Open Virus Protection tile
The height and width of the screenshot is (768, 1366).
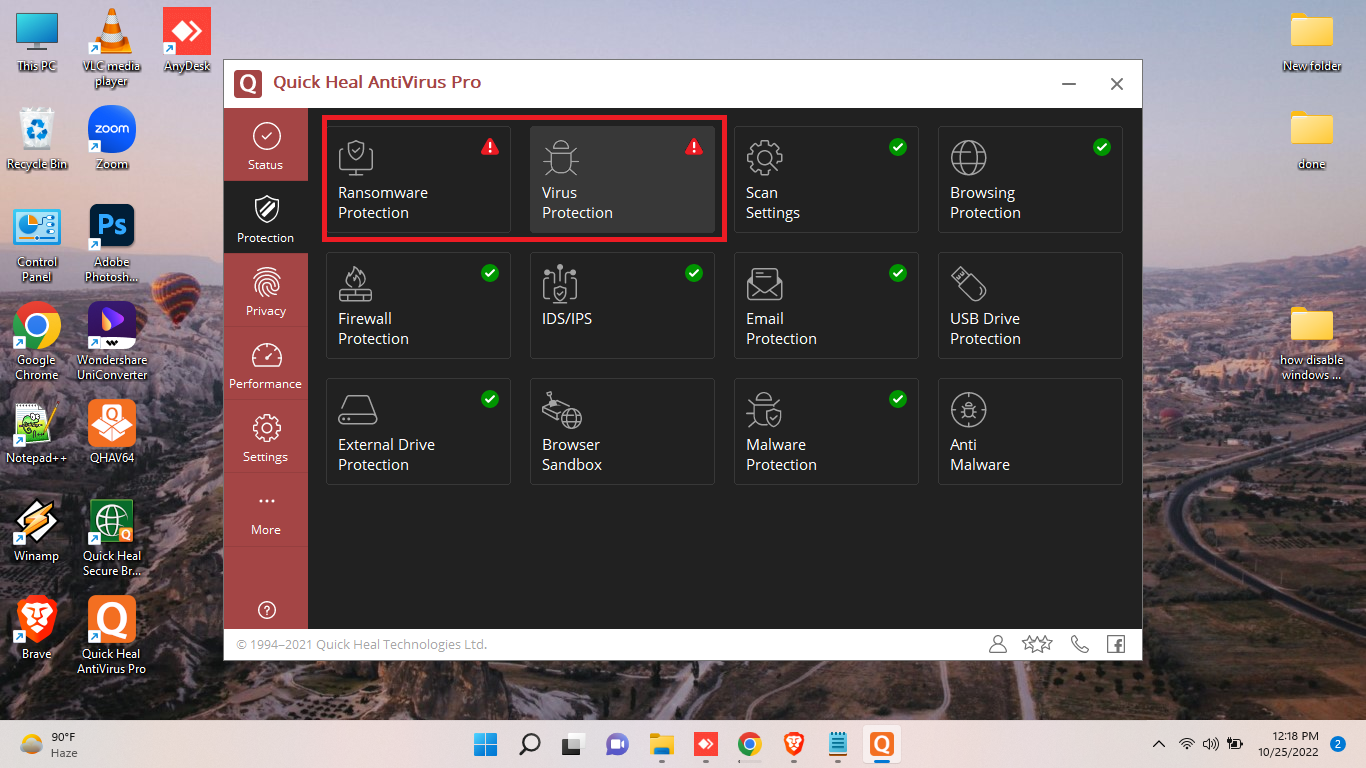pyautogui.click(x=622, y=180)
